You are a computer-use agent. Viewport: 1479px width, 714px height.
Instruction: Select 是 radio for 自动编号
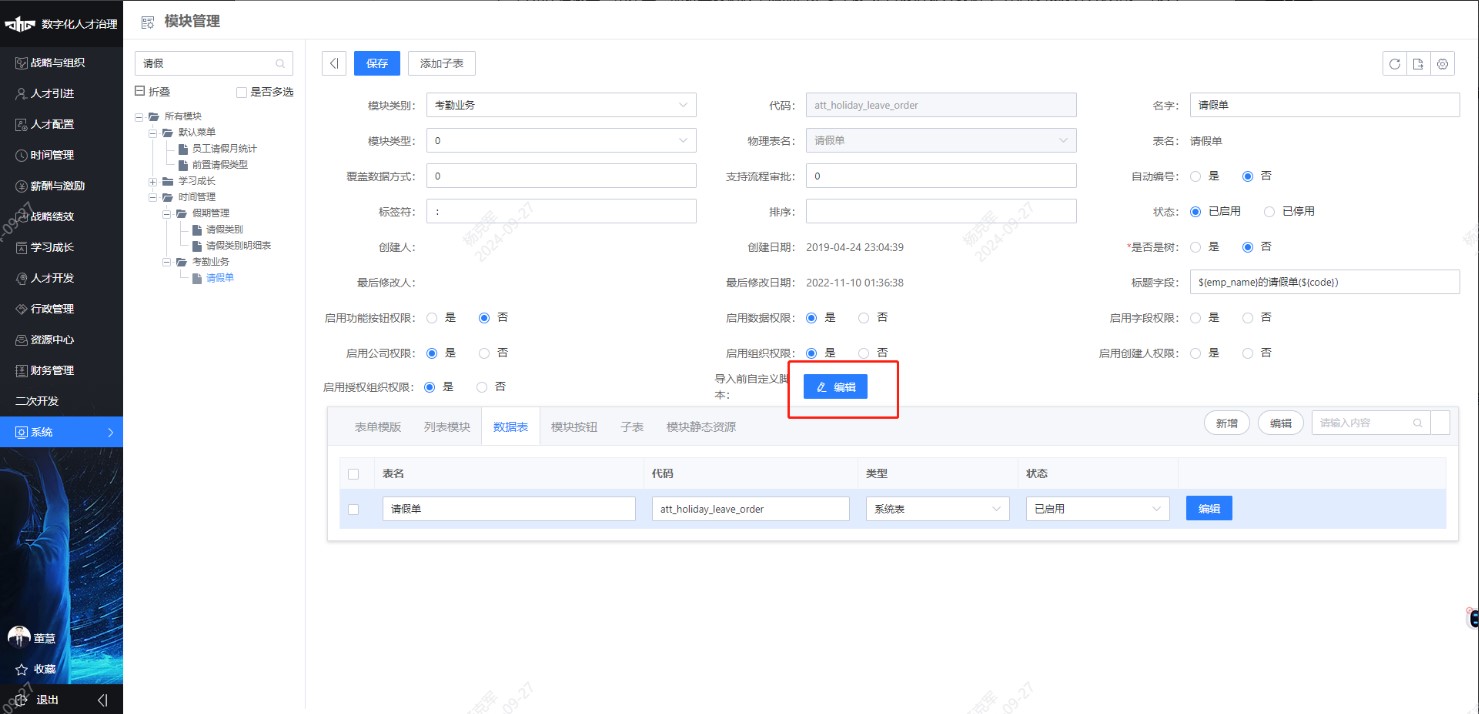(x=1195, y=176)
